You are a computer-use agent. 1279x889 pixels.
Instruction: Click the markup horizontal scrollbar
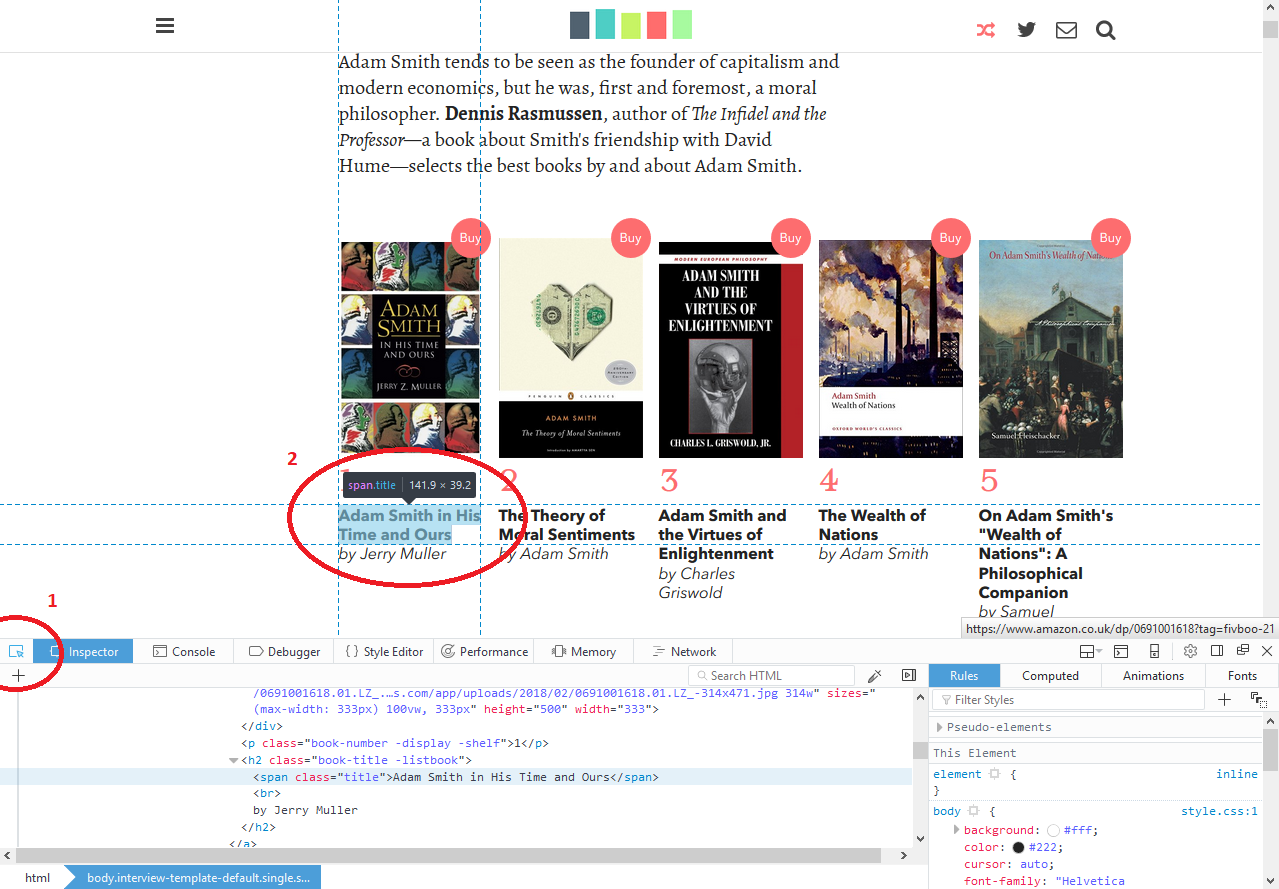pyautogui.click(x=448, y=856)
